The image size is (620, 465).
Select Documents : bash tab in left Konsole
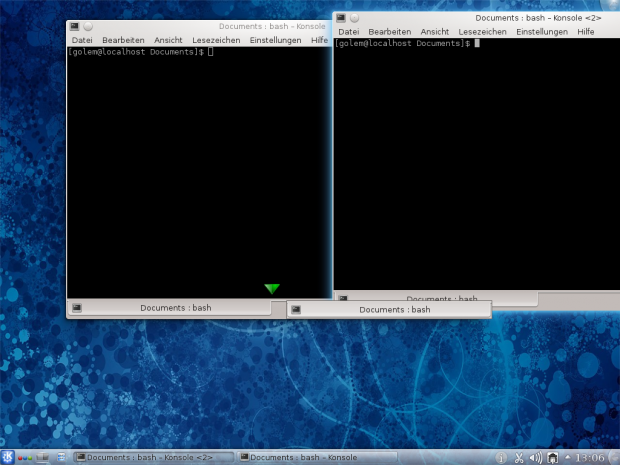click(x=175, y=308)
